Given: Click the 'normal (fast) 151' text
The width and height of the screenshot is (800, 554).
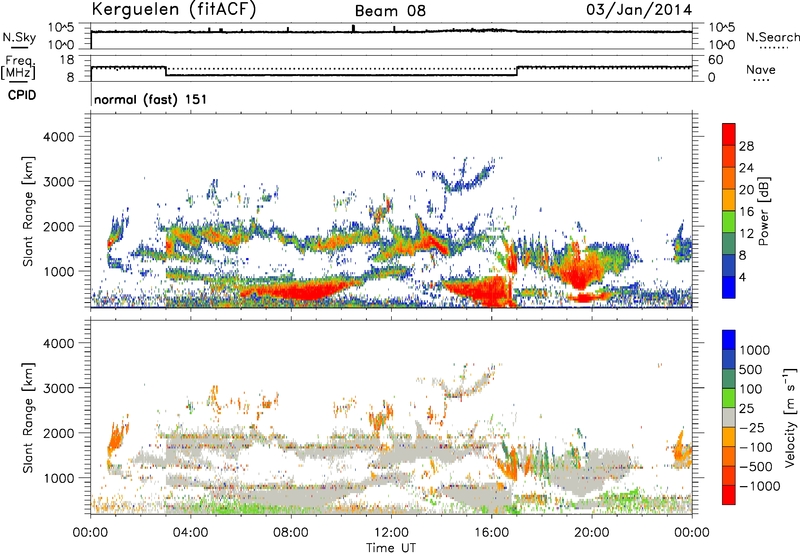Looking at the screenshot, I should click(151, 99).
